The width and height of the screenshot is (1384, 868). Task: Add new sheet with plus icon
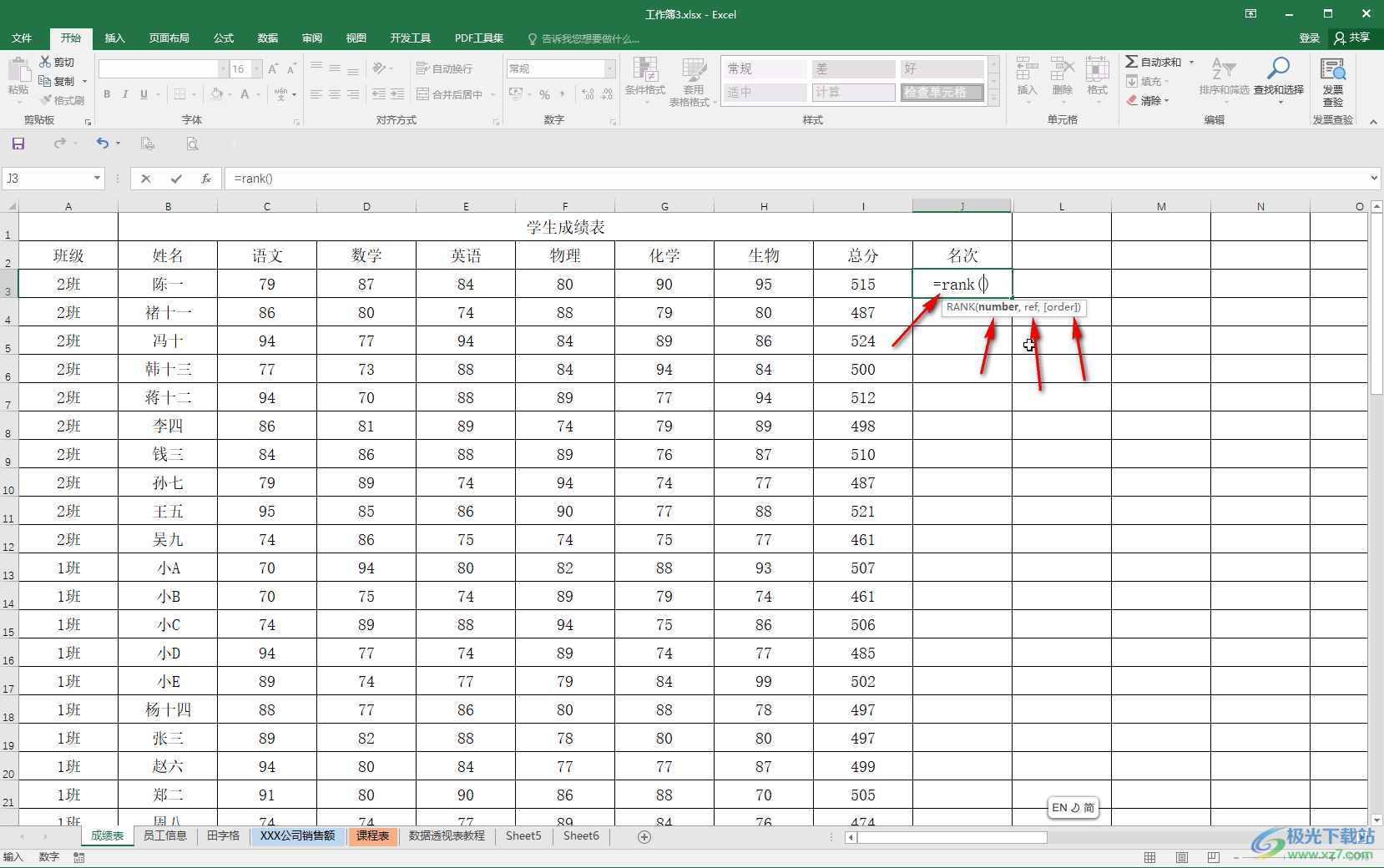click(x=644, y=837)
